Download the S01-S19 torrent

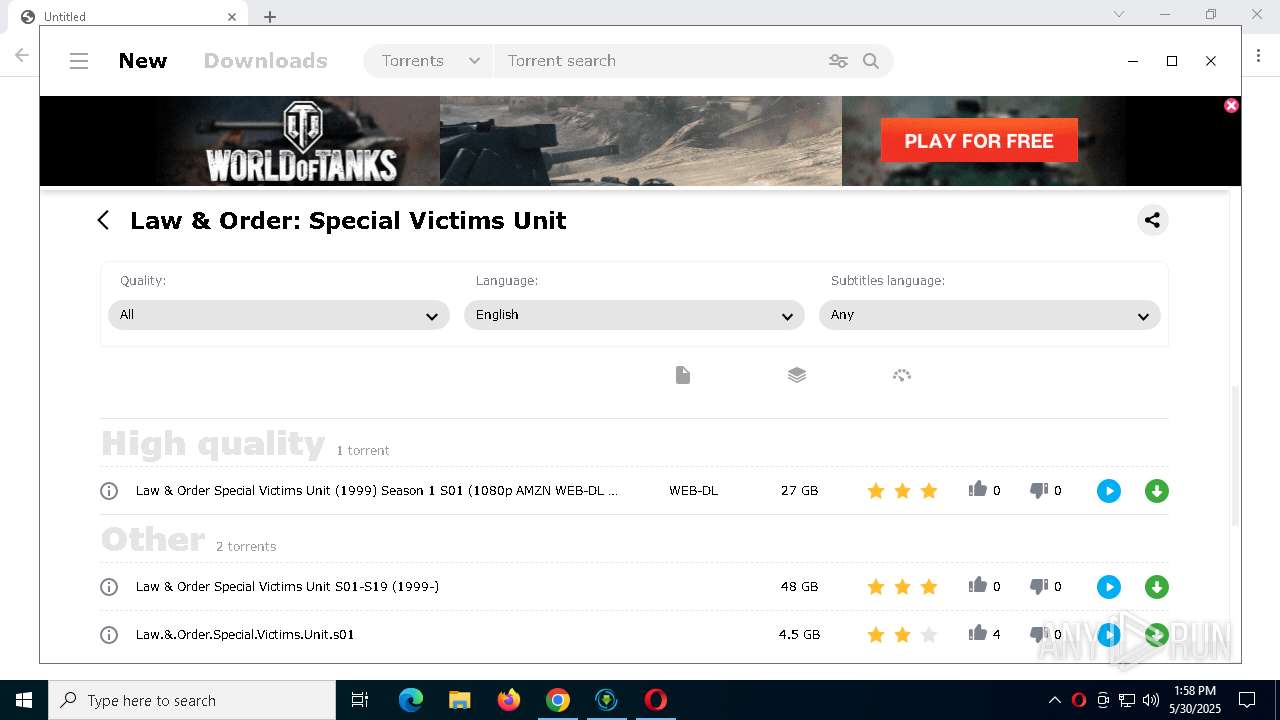(1156, 587)
